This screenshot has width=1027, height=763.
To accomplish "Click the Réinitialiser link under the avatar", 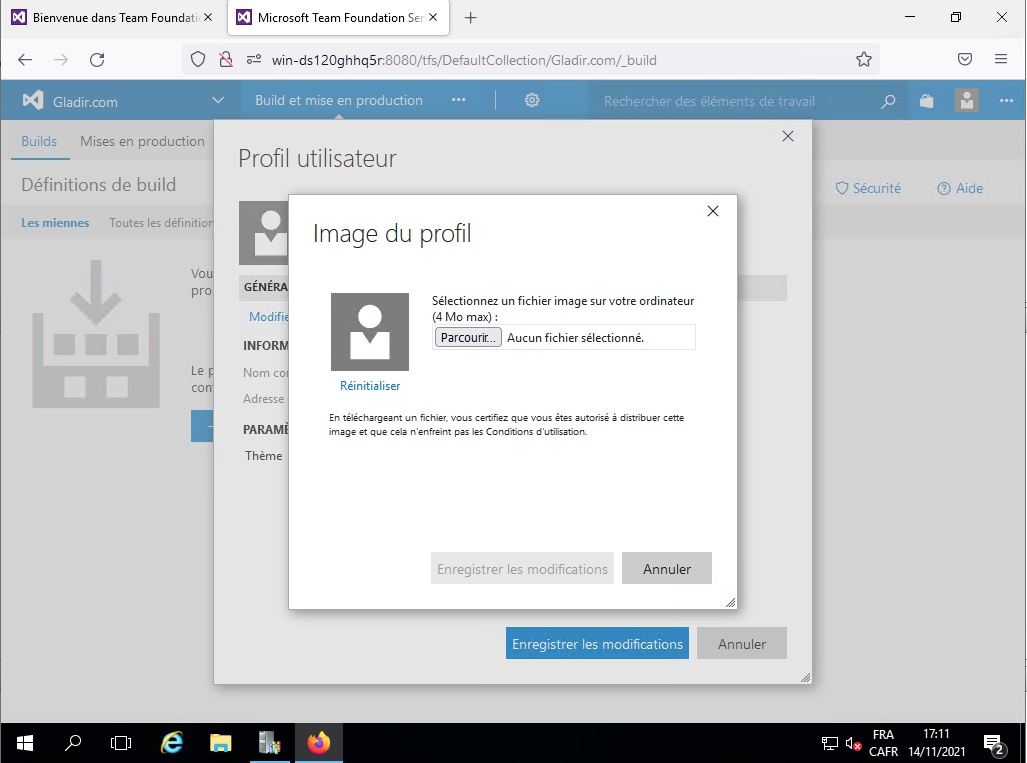I will [x=370, y=386].
